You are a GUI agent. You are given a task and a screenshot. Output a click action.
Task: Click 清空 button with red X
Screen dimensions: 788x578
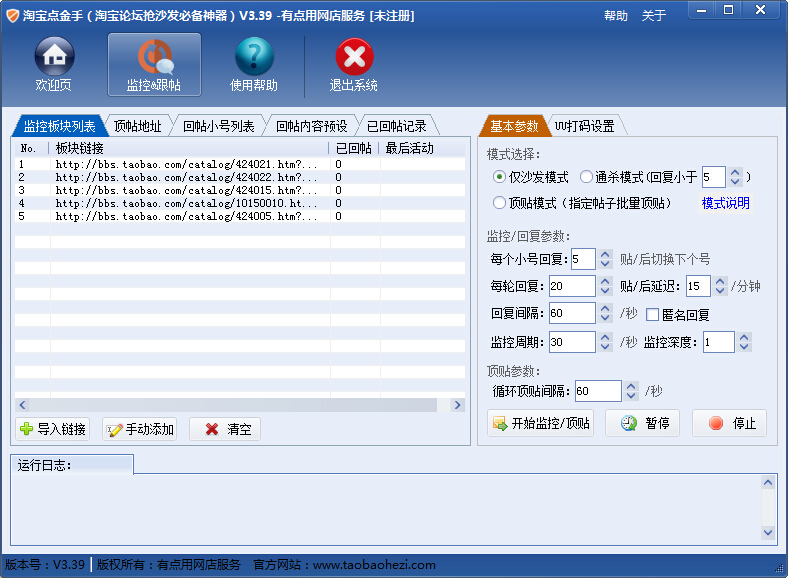[225, 429]
